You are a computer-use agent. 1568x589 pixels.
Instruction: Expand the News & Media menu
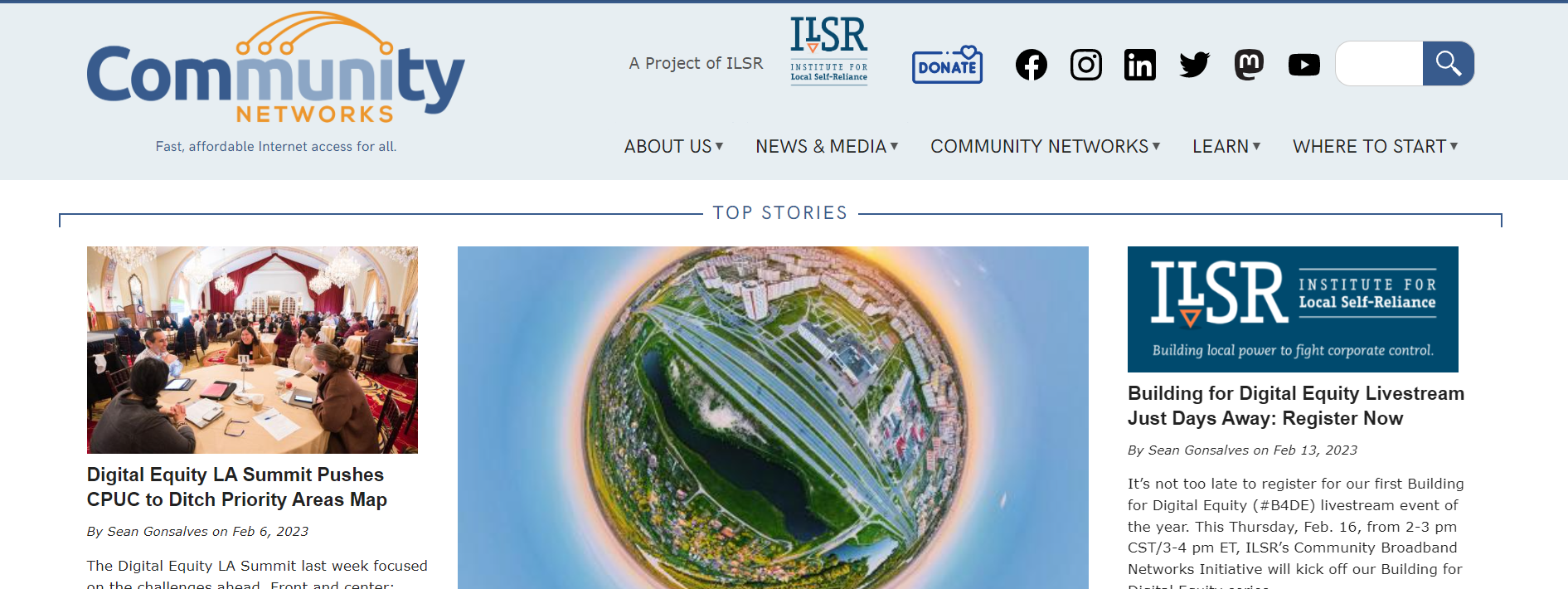(x=827, y=146)
